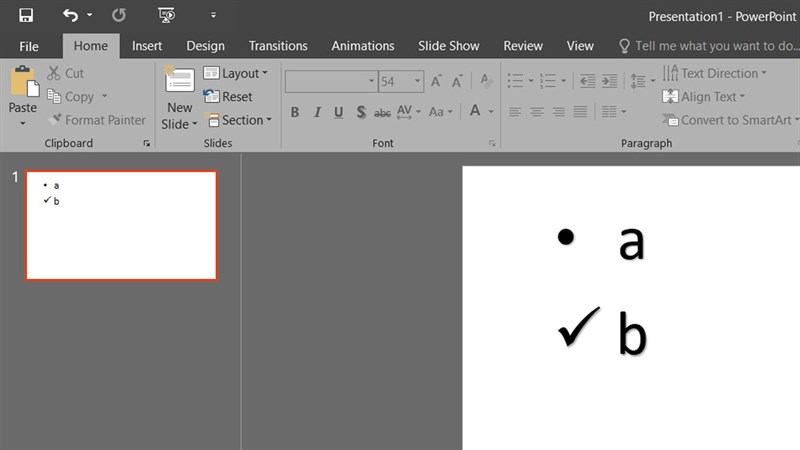This screenshot has height=450, width=800.
Task: Click the Save icon in quick access toolbar
Action: [x=26, y=15]
